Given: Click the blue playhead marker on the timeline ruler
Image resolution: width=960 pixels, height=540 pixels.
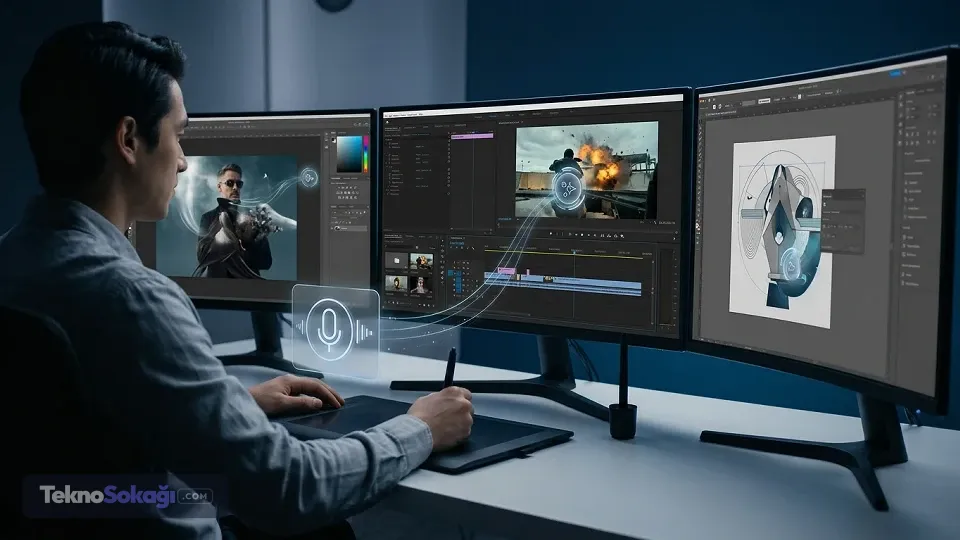Looking at the screenshot, I should pyautogui.click(x=574, y=251).
